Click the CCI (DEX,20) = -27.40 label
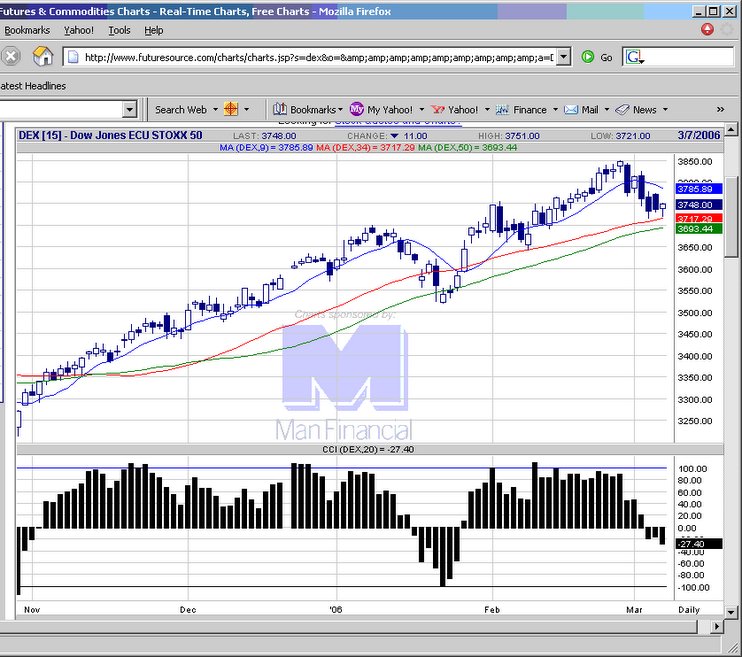The width and height of the screenshot is (742, 657). coord(368,449)
